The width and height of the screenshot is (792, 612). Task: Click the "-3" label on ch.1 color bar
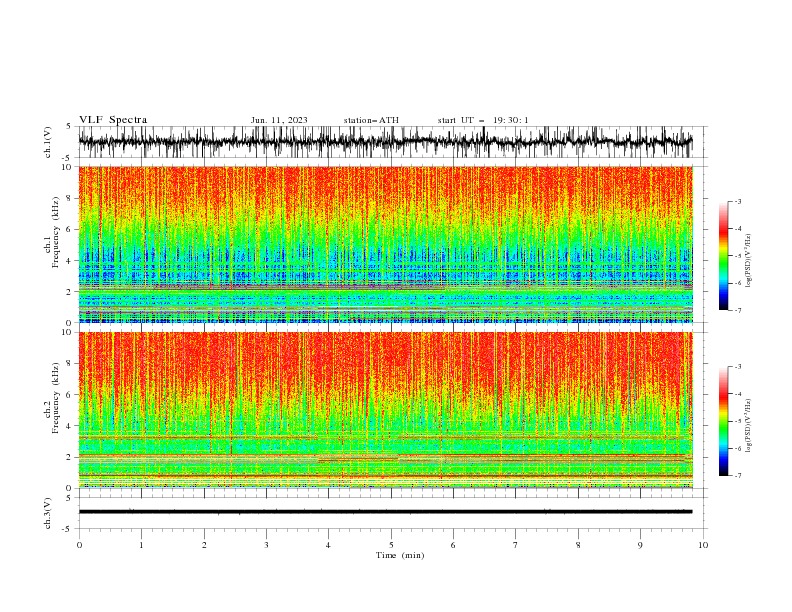pos(737,201)
